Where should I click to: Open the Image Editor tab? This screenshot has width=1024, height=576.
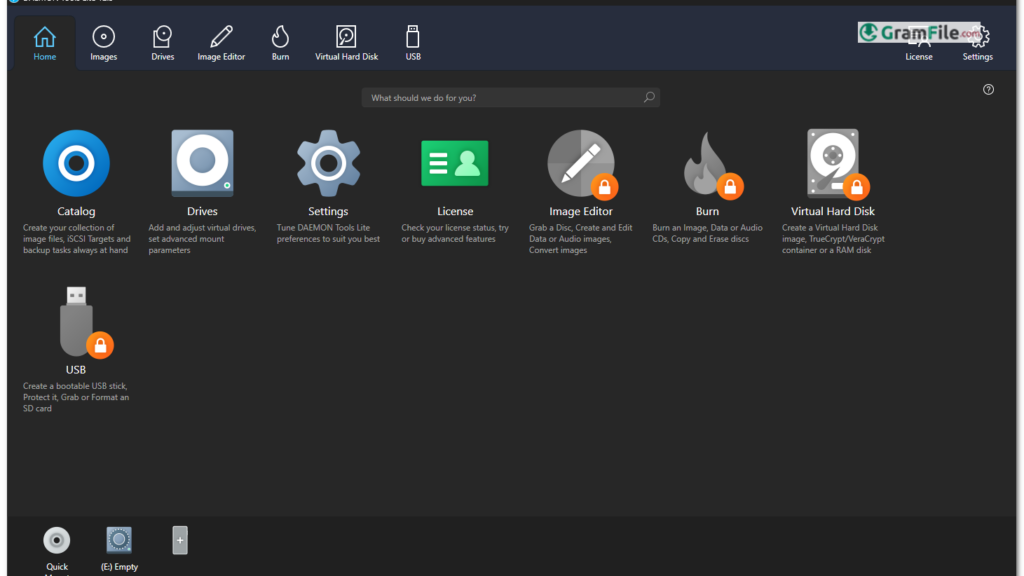click(221, 43)
